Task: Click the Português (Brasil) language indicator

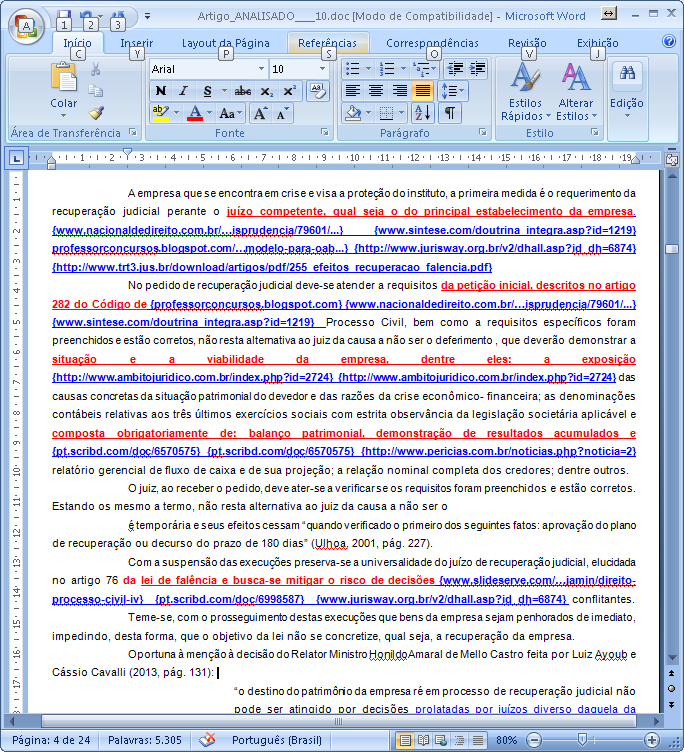Action: click(x=276, y=740)
